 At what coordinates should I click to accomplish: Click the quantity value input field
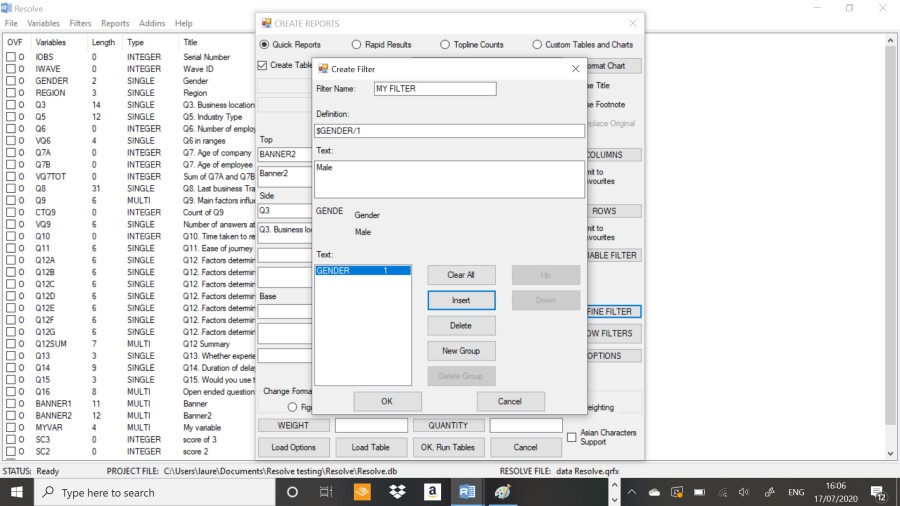click(526, 425)
